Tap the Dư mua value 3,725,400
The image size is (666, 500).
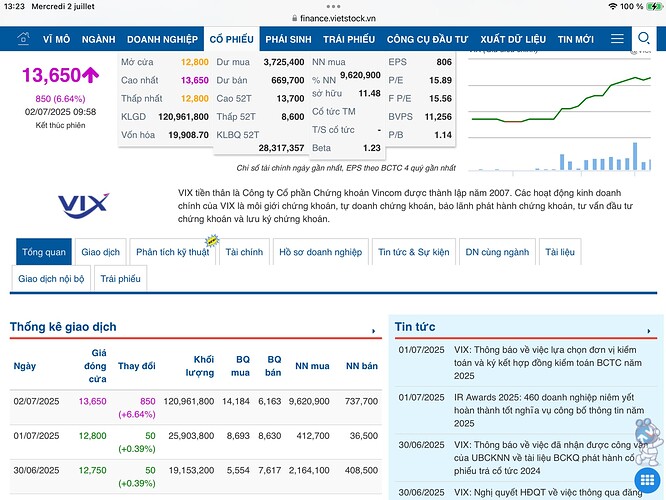pos(284,62)
